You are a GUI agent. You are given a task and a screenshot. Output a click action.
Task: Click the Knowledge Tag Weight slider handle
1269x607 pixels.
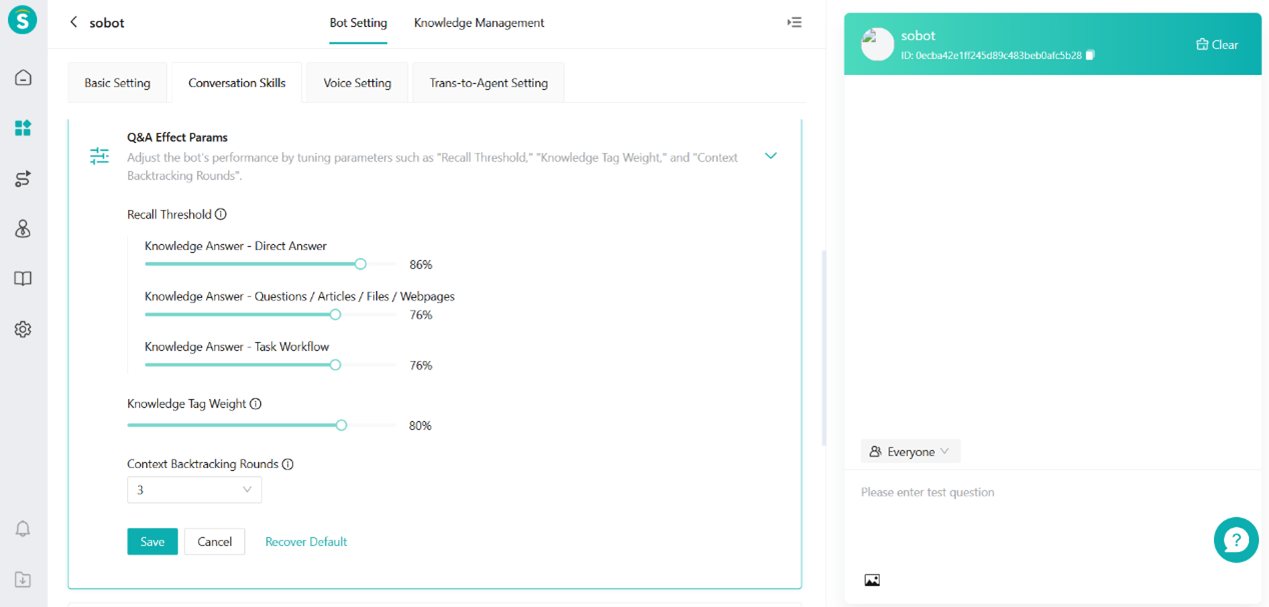tap(341, 425)
